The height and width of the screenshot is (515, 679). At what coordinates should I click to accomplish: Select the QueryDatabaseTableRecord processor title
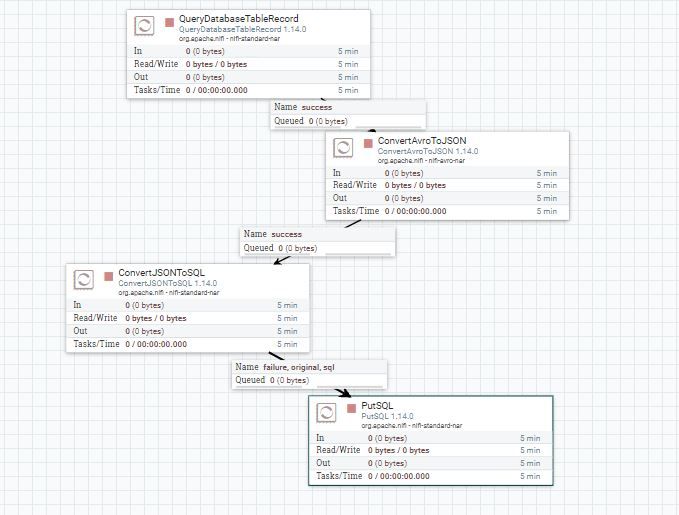click(x=239, y=19)
